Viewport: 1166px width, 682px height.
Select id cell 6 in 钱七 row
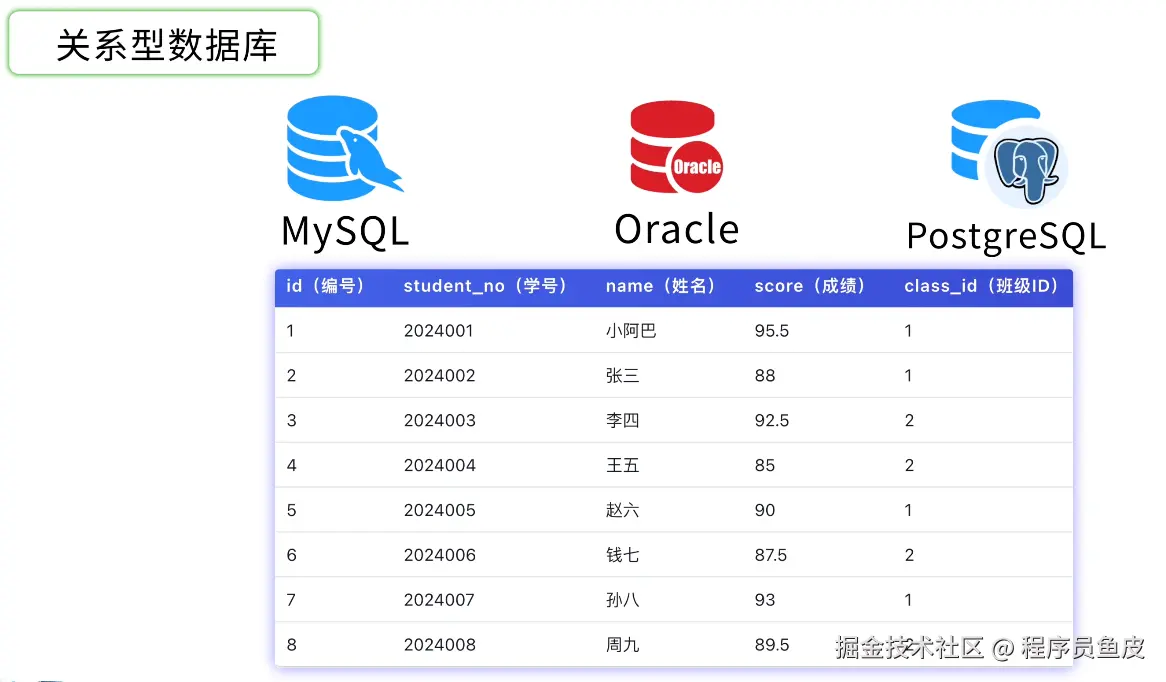point(292,555)
